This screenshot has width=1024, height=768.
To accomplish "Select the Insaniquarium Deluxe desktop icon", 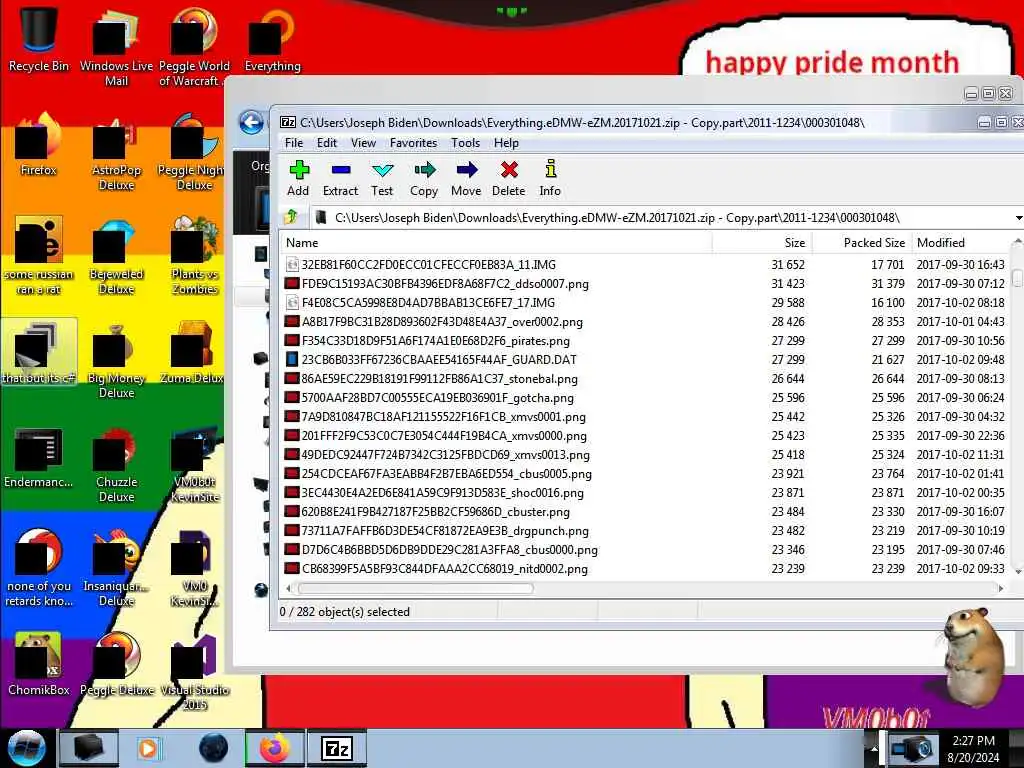I will coord(116,568).
